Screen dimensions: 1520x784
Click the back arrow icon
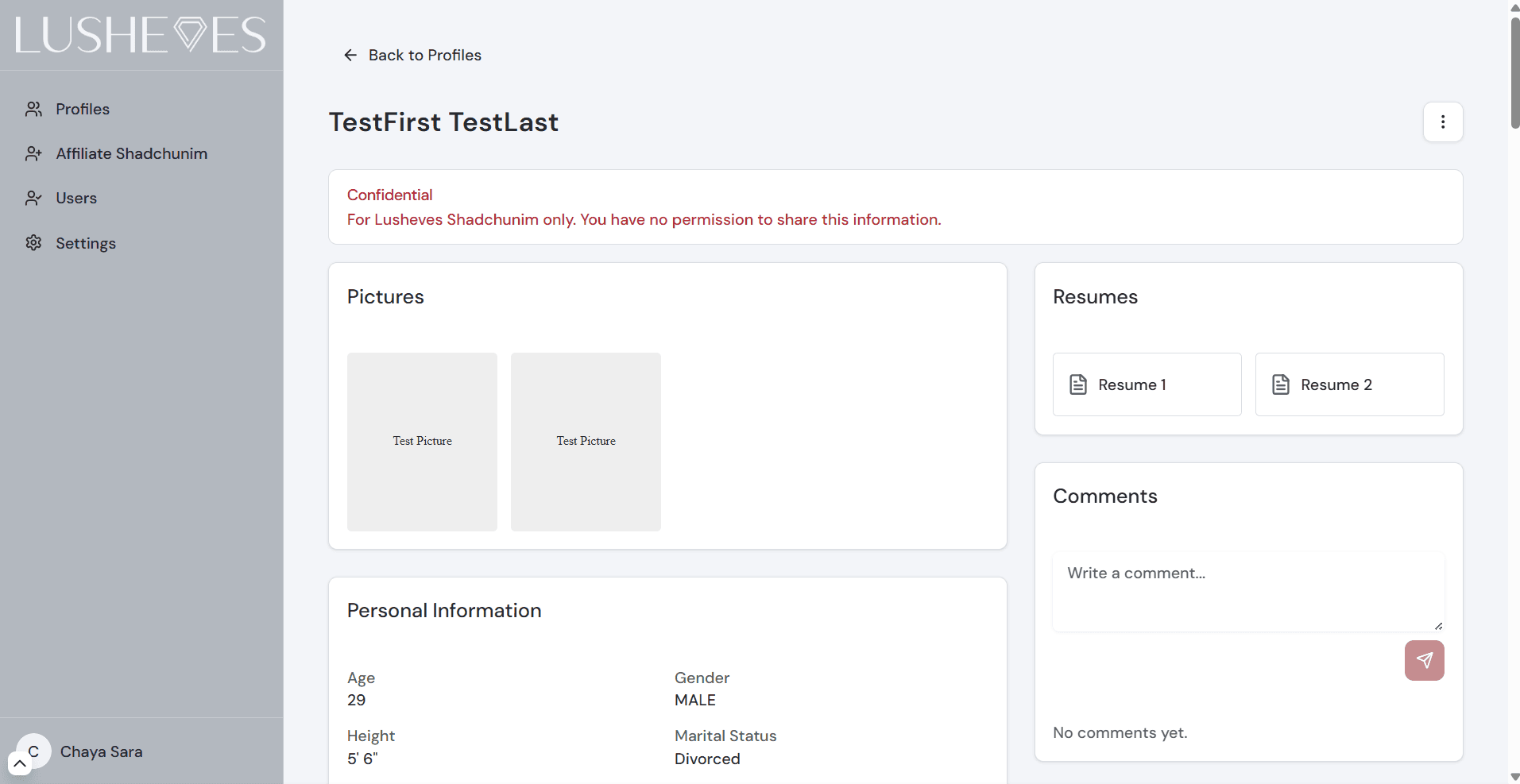350,55
